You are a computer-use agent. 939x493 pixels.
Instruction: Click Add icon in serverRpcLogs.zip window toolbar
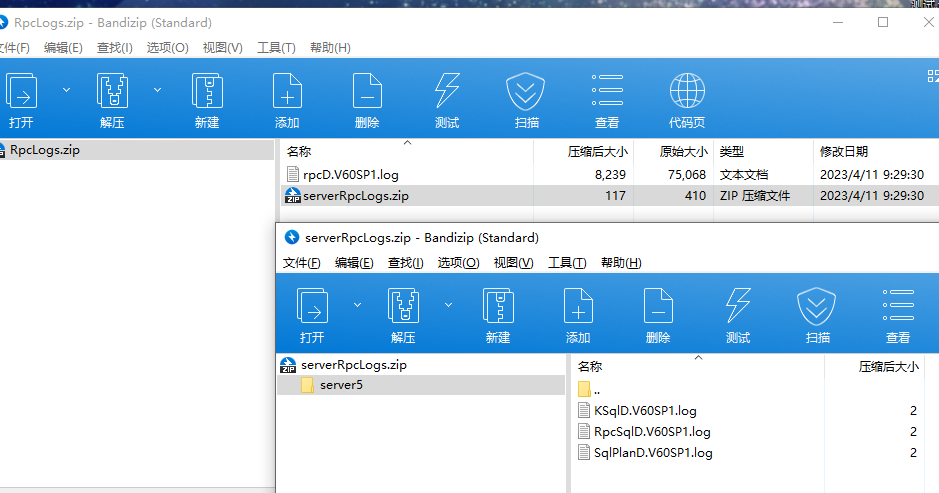tap(578, 306)
